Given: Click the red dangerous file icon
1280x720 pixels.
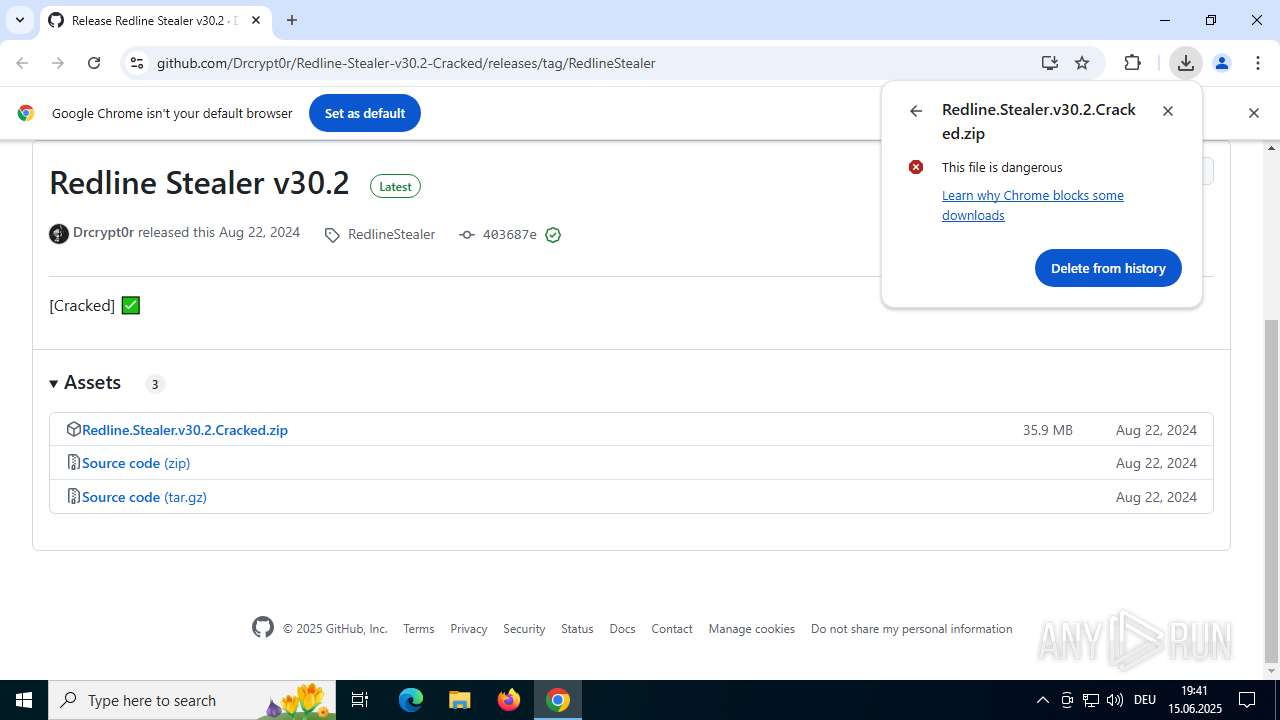Looking at the screenshot, I should click(915, 167).
